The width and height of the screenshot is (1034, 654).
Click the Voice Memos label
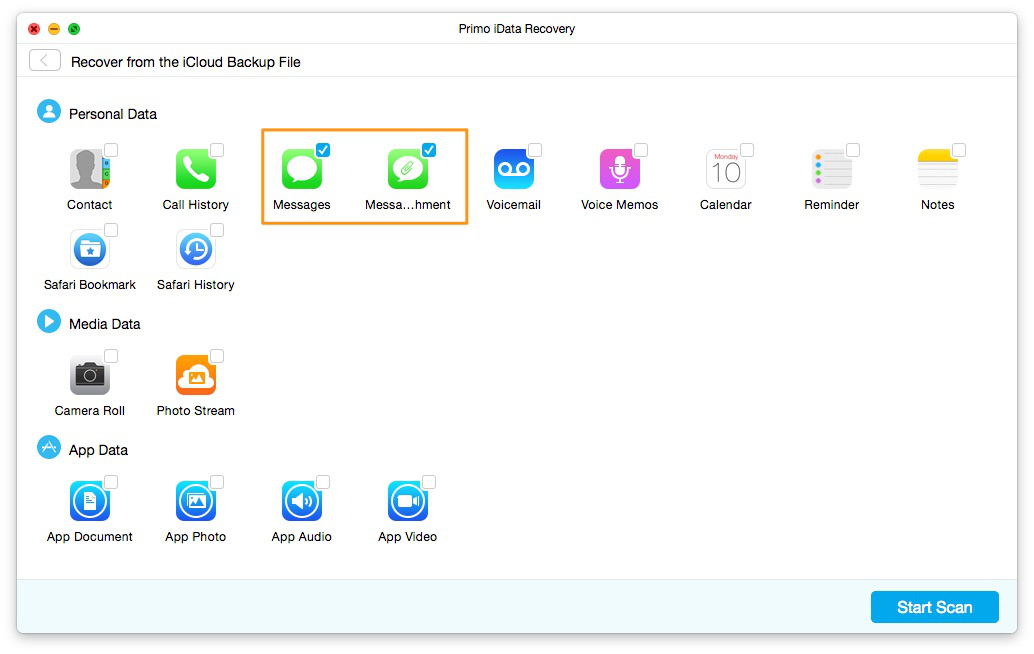tap(619, 204)
